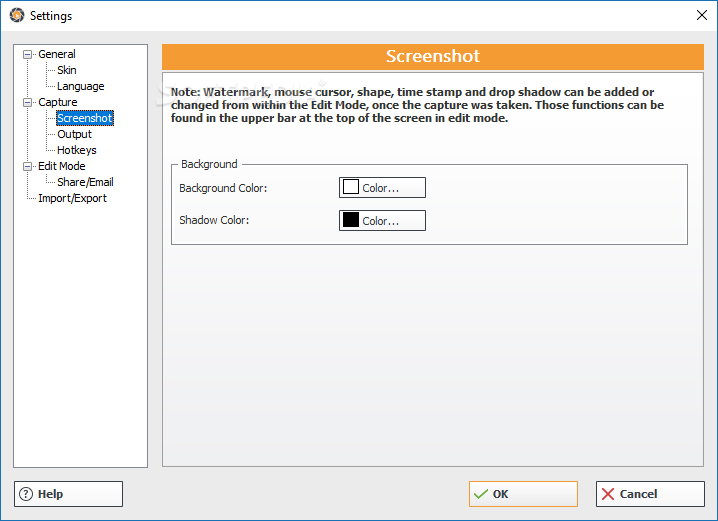This screenshot has width=718, height=521.
Task: Open the Language settings page
Action: point(81,86)
